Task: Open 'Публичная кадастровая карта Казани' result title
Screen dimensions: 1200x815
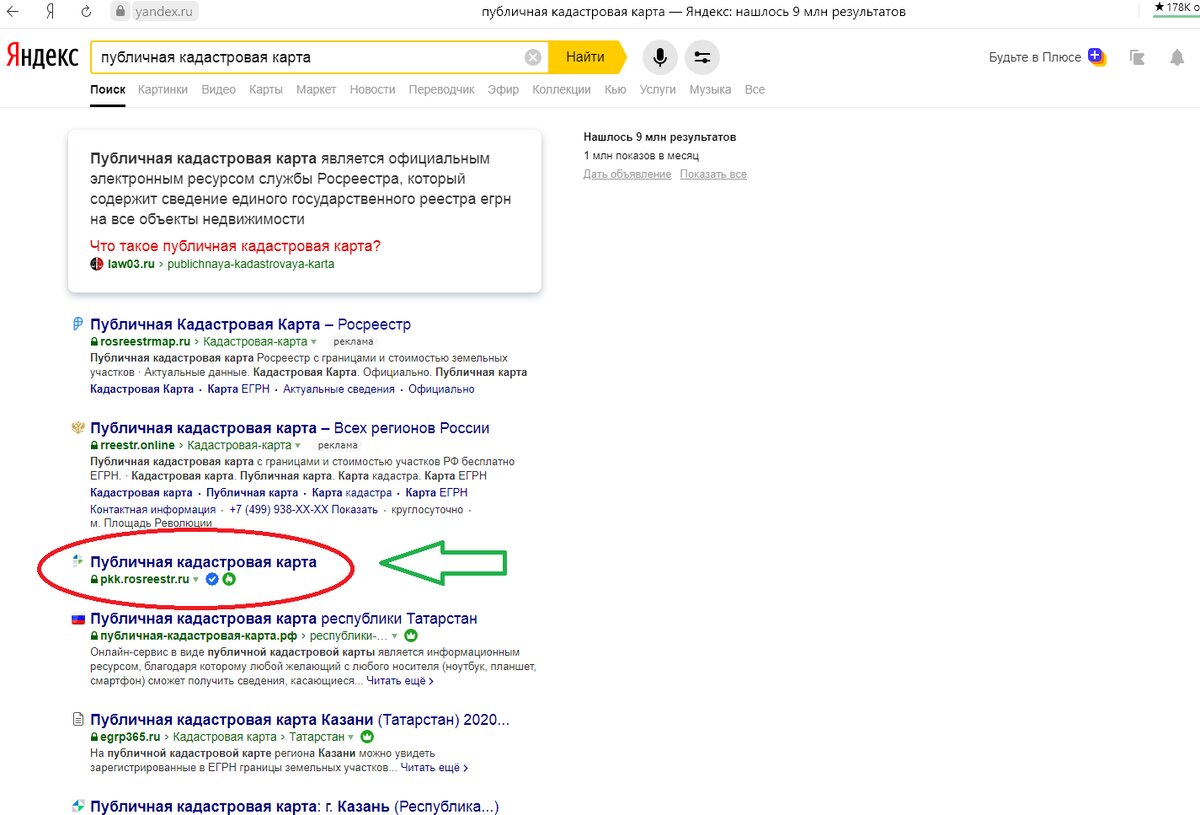Action: (300, 719)
